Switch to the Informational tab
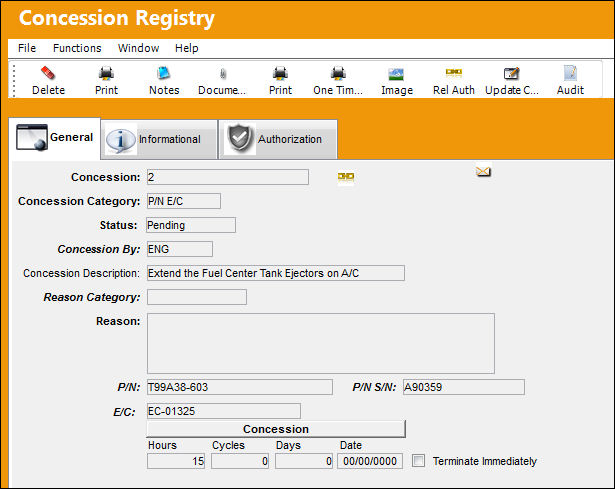Screen dimensions: 615x489 coord(159,139)
